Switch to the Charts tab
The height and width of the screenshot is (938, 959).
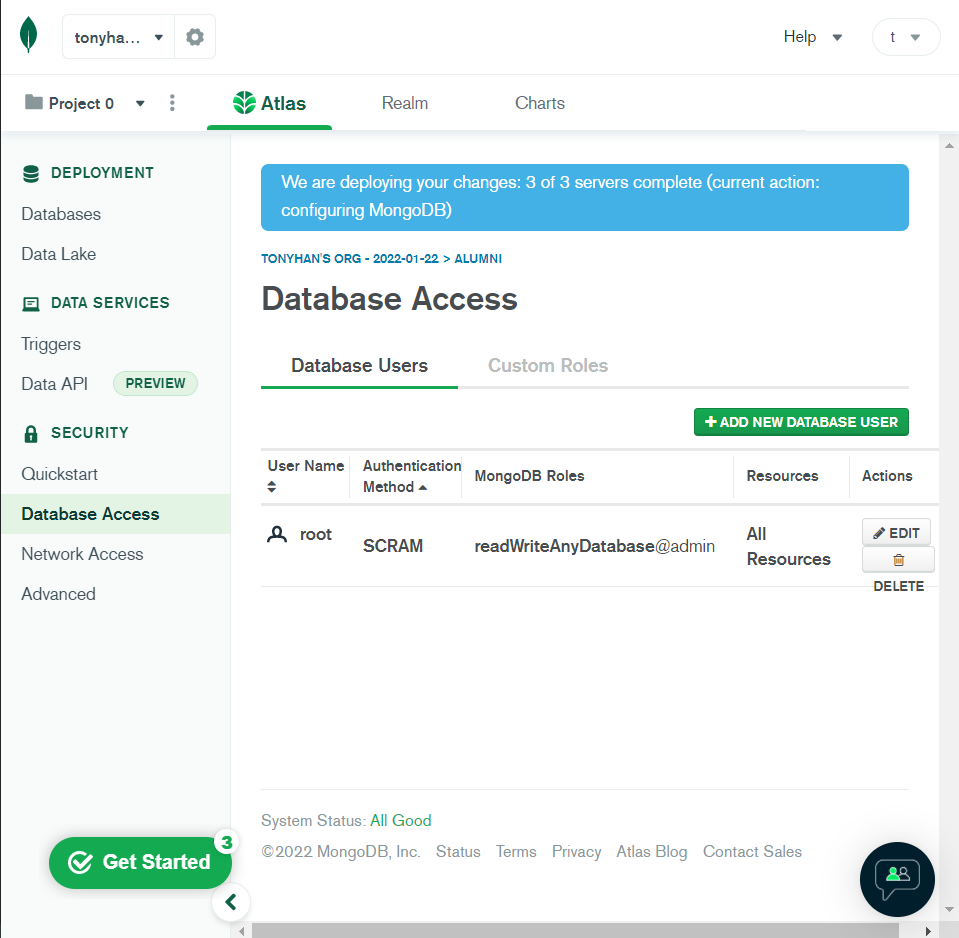point(539,103)
